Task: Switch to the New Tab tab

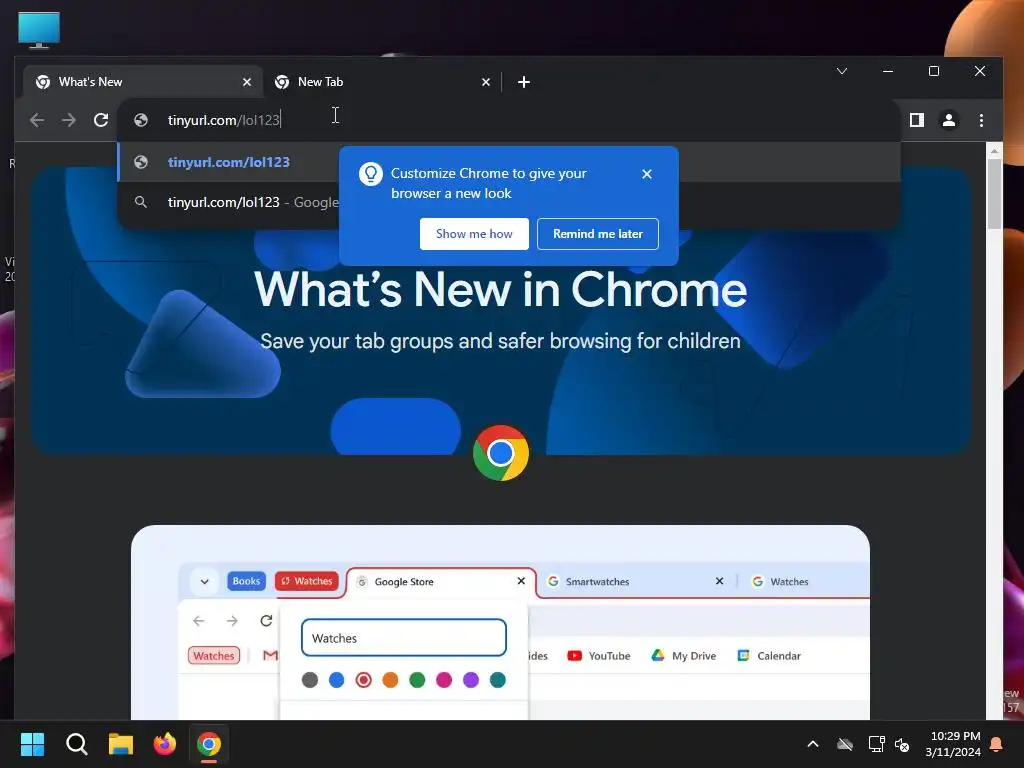Action: pos(382,82)
